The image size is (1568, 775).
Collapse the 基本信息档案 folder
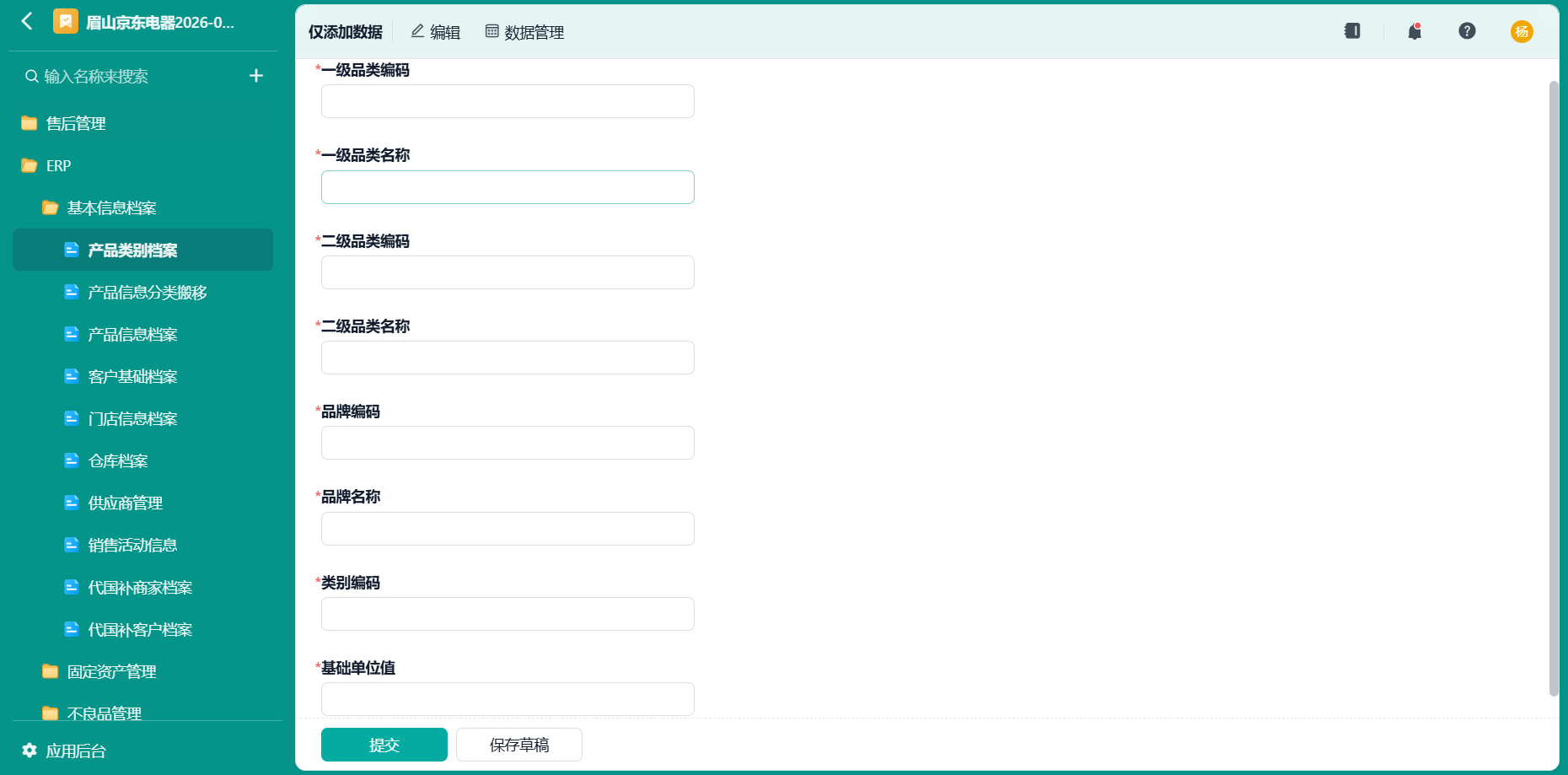tap(142, 208)
